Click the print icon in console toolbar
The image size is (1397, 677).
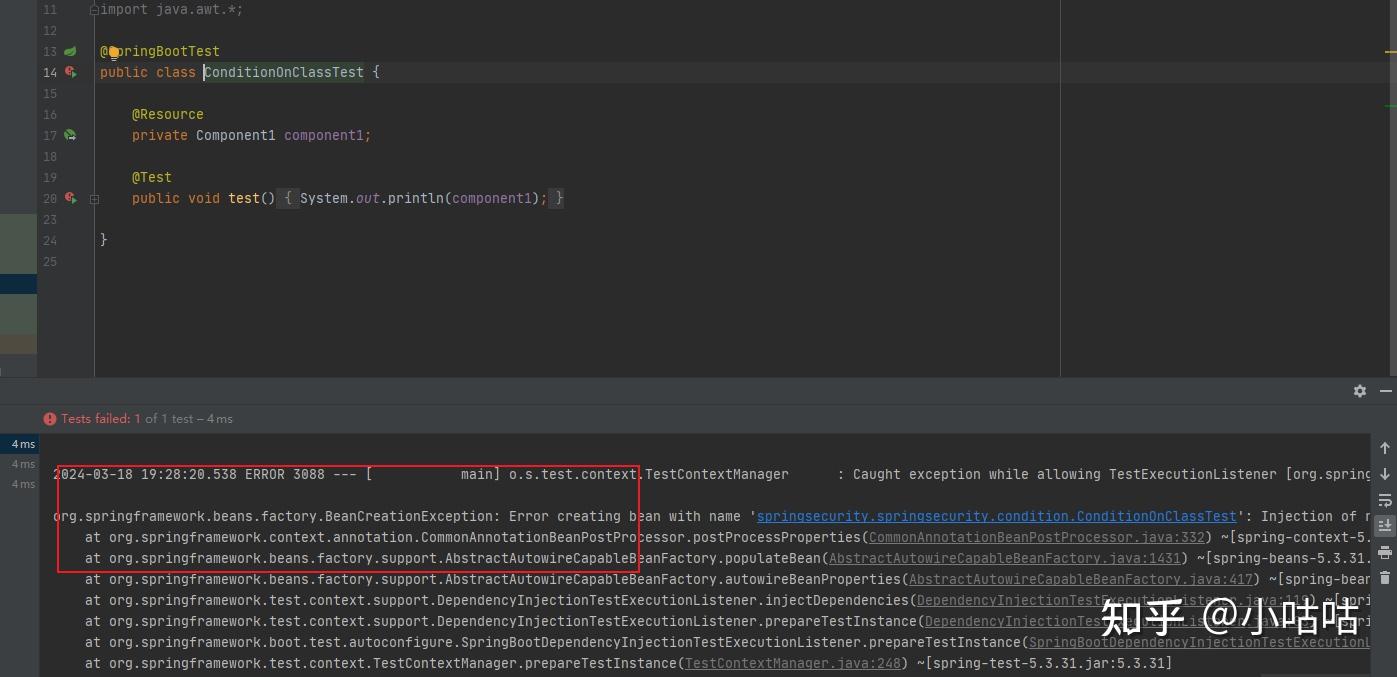pos(1385,552)
